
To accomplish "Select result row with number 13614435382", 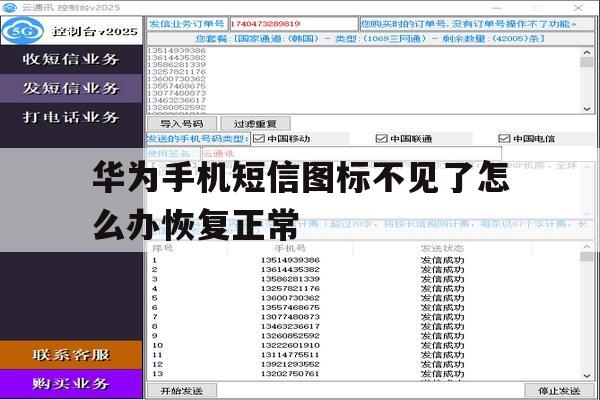I will coord(364,270).
